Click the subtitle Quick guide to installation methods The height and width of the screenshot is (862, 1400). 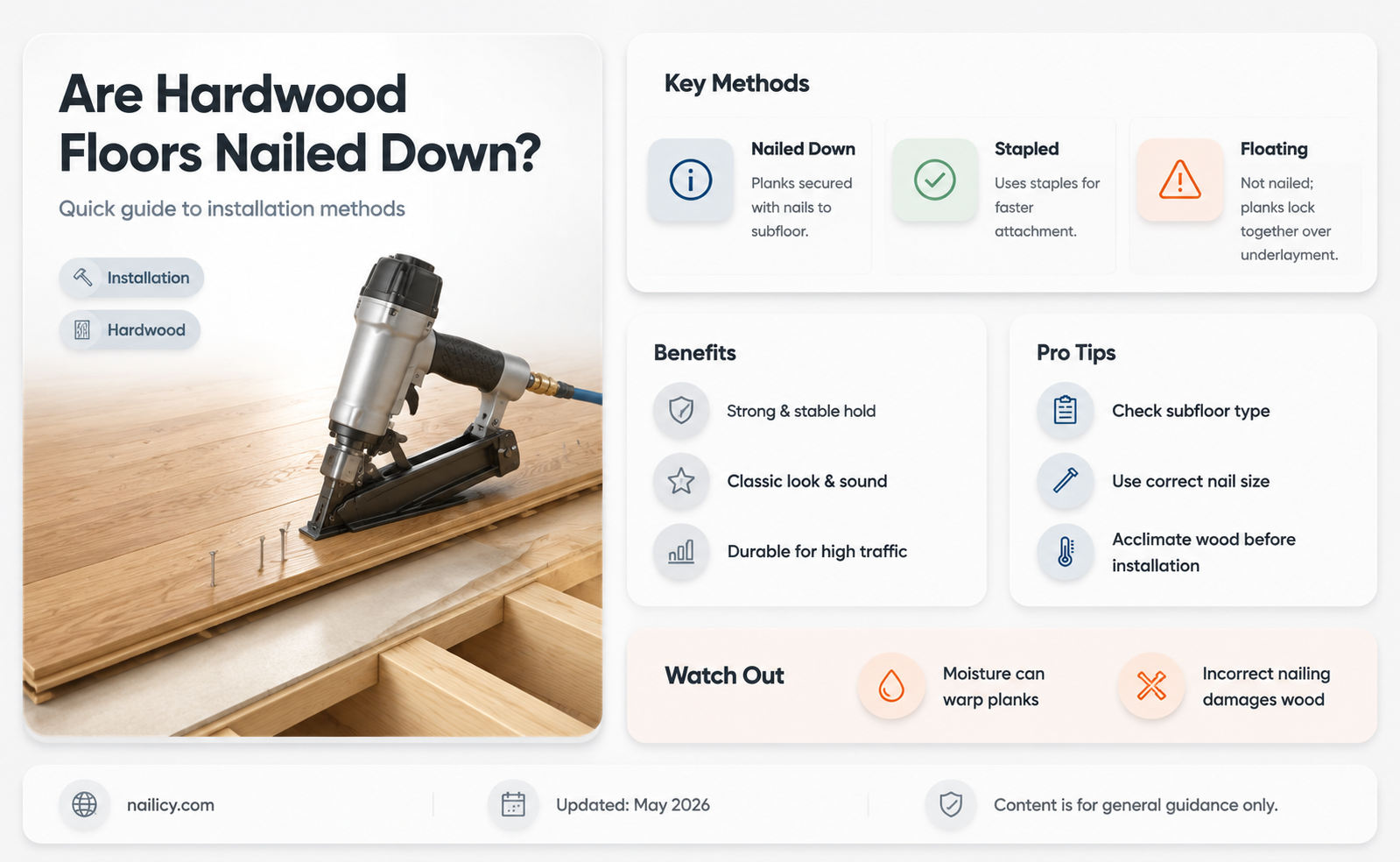232,208
